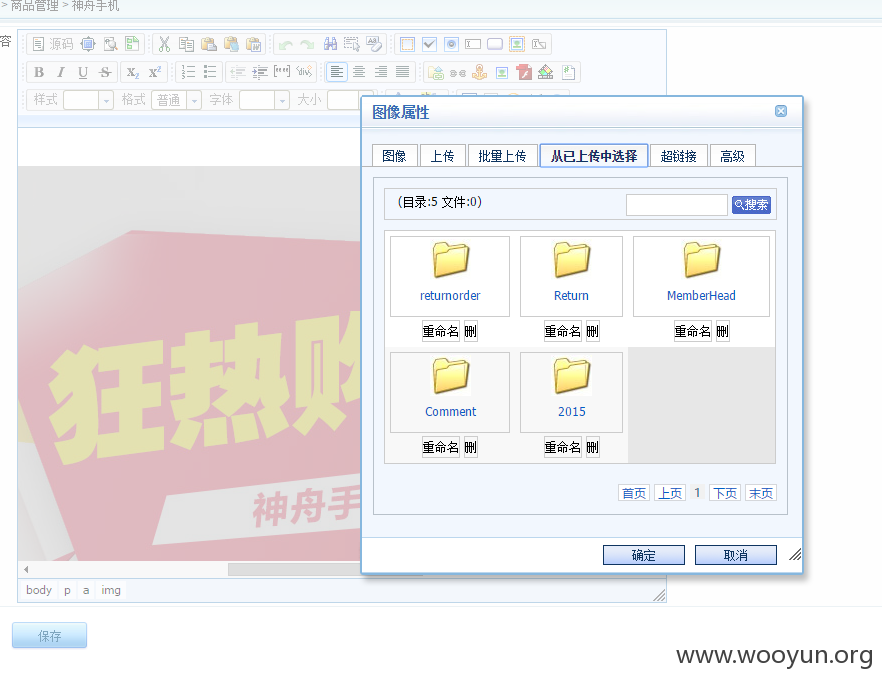Toggle source code view (源码)
The width and height of the screenshot is (882, 684).
[53, 44]
